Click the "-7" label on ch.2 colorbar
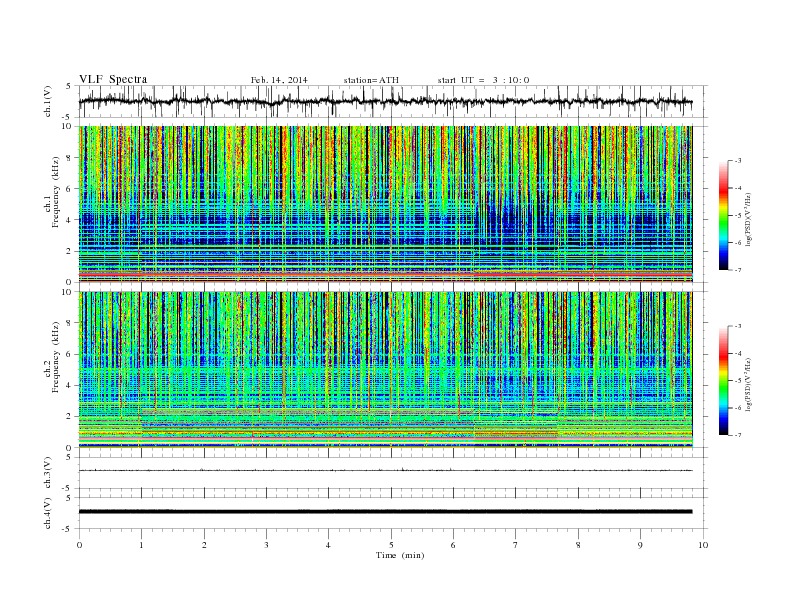Image resolution: width=792 pixels, height=612 pixels. tap(738, 435)
